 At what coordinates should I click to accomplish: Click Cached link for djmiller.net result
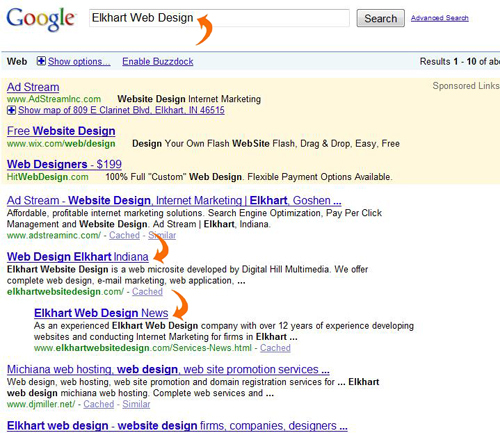pos(99,404)
